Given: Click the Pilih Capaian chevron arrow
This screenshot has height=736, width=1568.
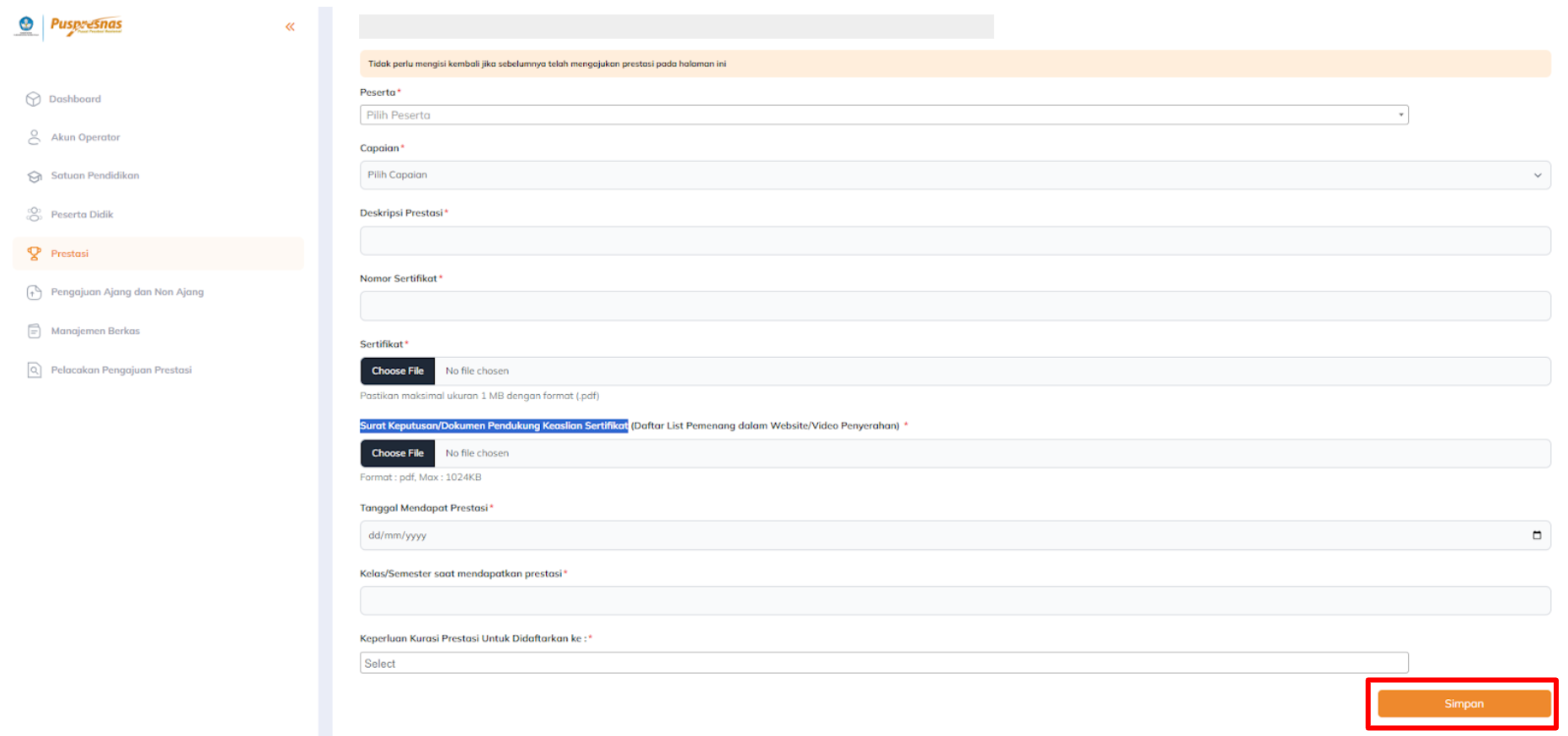Looking at the screenshot, I should click(1538, 176).
